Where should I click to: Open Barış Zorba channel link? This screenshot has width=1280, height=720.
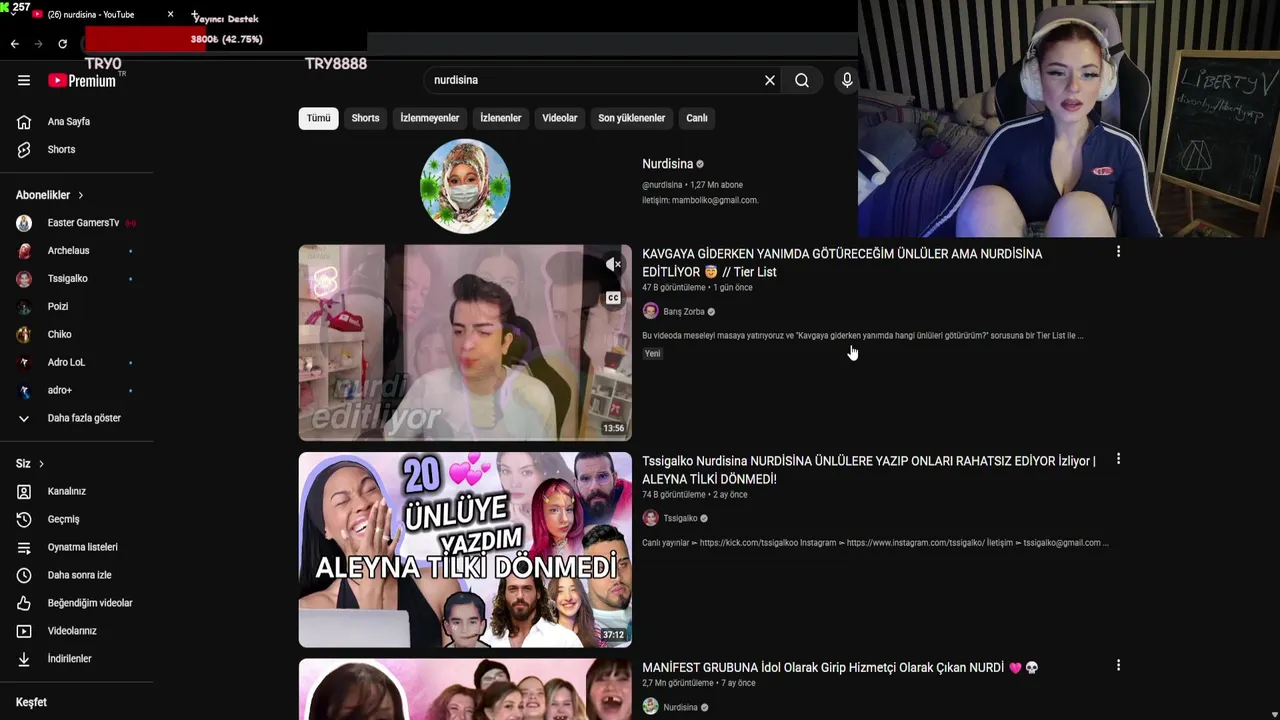(x=684, y=312)
